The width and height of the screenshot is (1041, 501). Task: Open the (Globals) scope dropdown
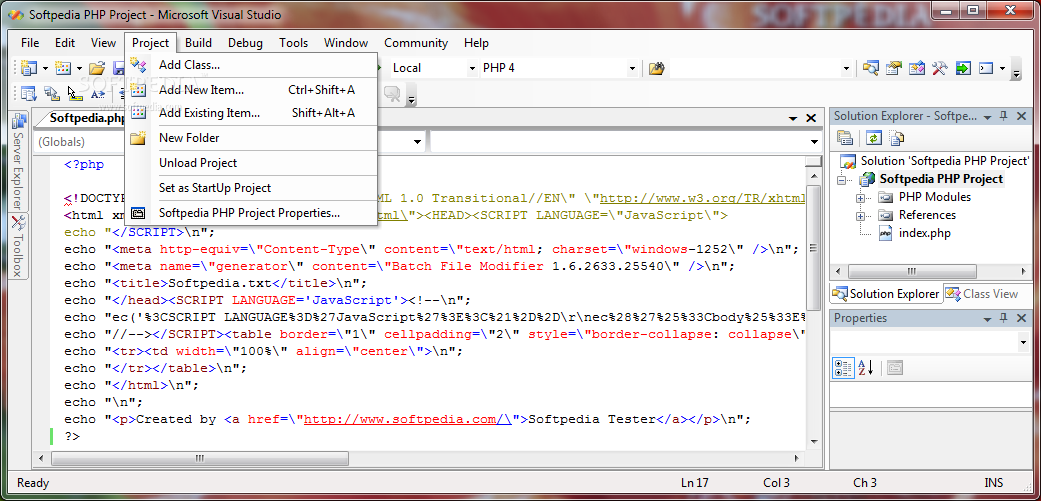(x=417, y=141)
